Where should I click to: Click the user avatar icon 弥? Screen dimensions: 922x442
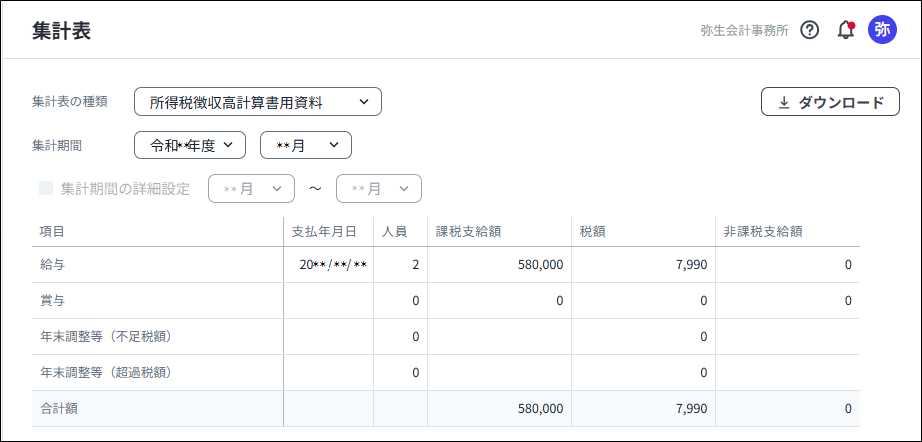(x=882, y=30)
